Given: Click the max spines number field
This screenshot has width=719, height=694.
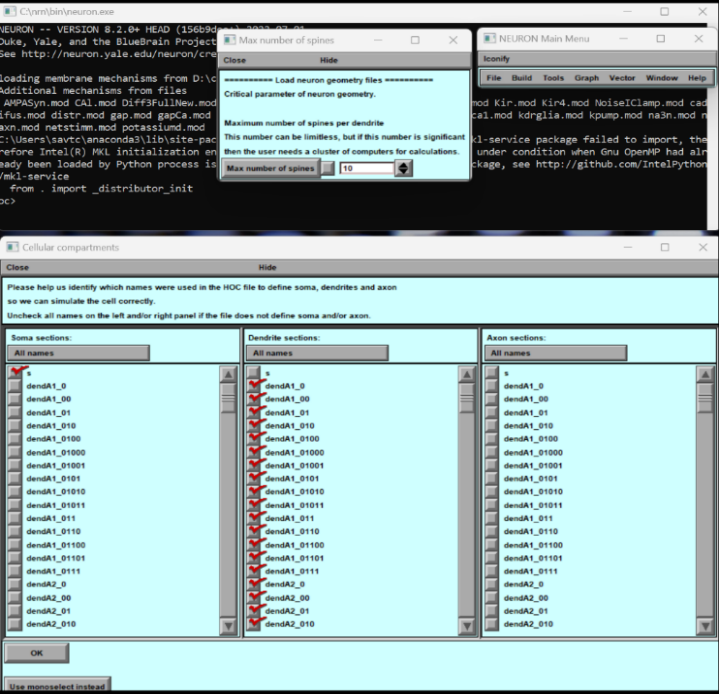Looking at the screenshot, I should 366,168.
